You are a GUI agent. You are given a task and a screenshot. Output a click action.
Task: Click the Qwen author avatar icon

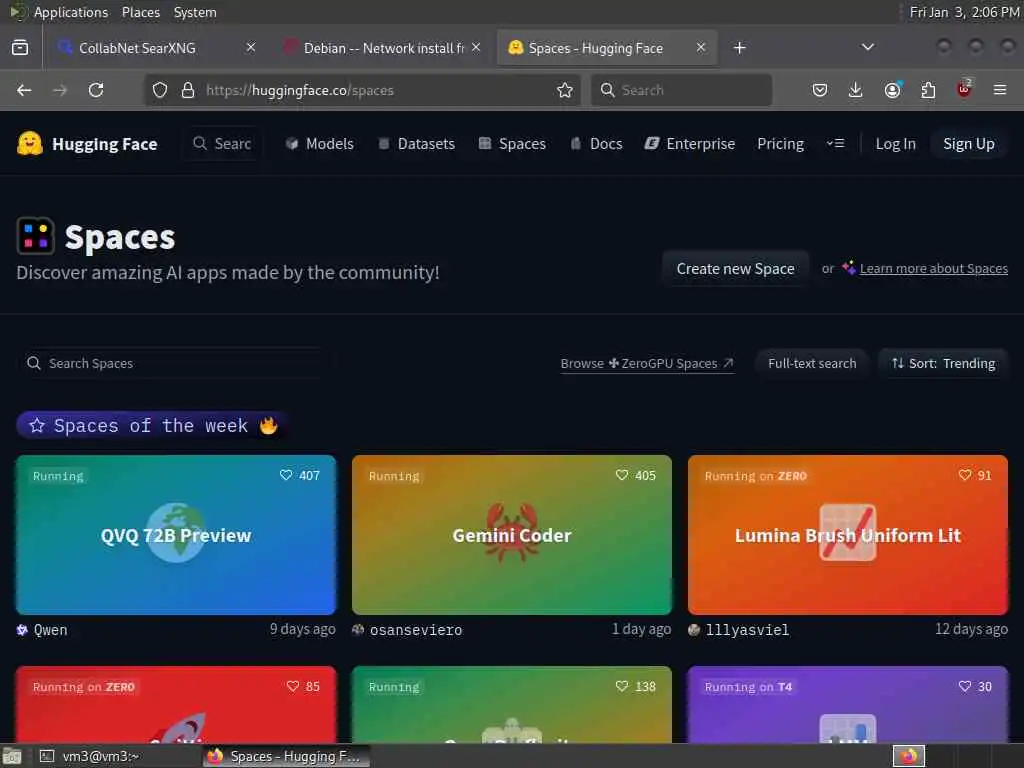(x=22, y=630)
